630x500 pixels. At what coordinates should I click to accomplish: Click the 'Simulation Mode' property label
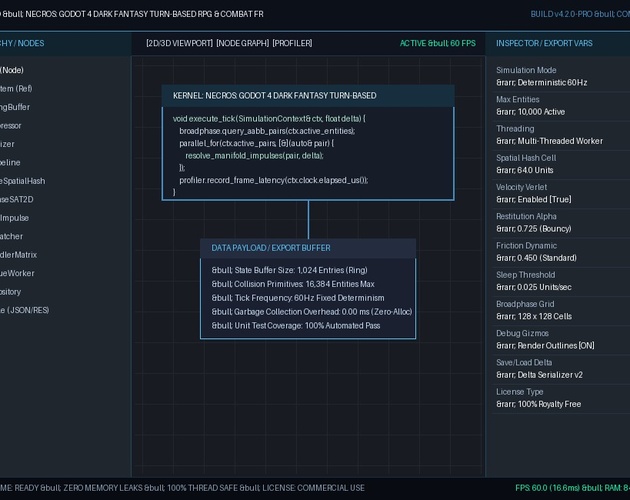click(526, 70)
